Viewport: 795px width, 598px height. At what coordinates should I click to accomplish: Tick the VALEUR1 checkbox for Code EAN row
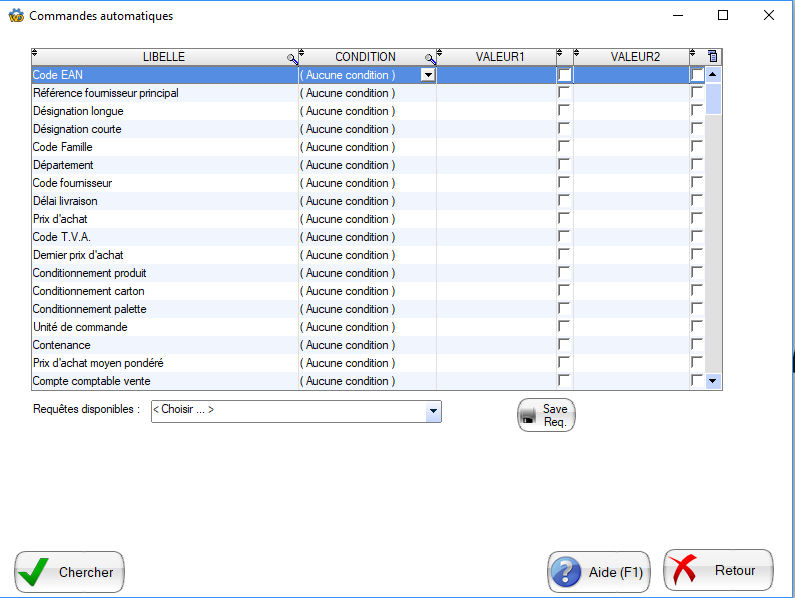565,75
